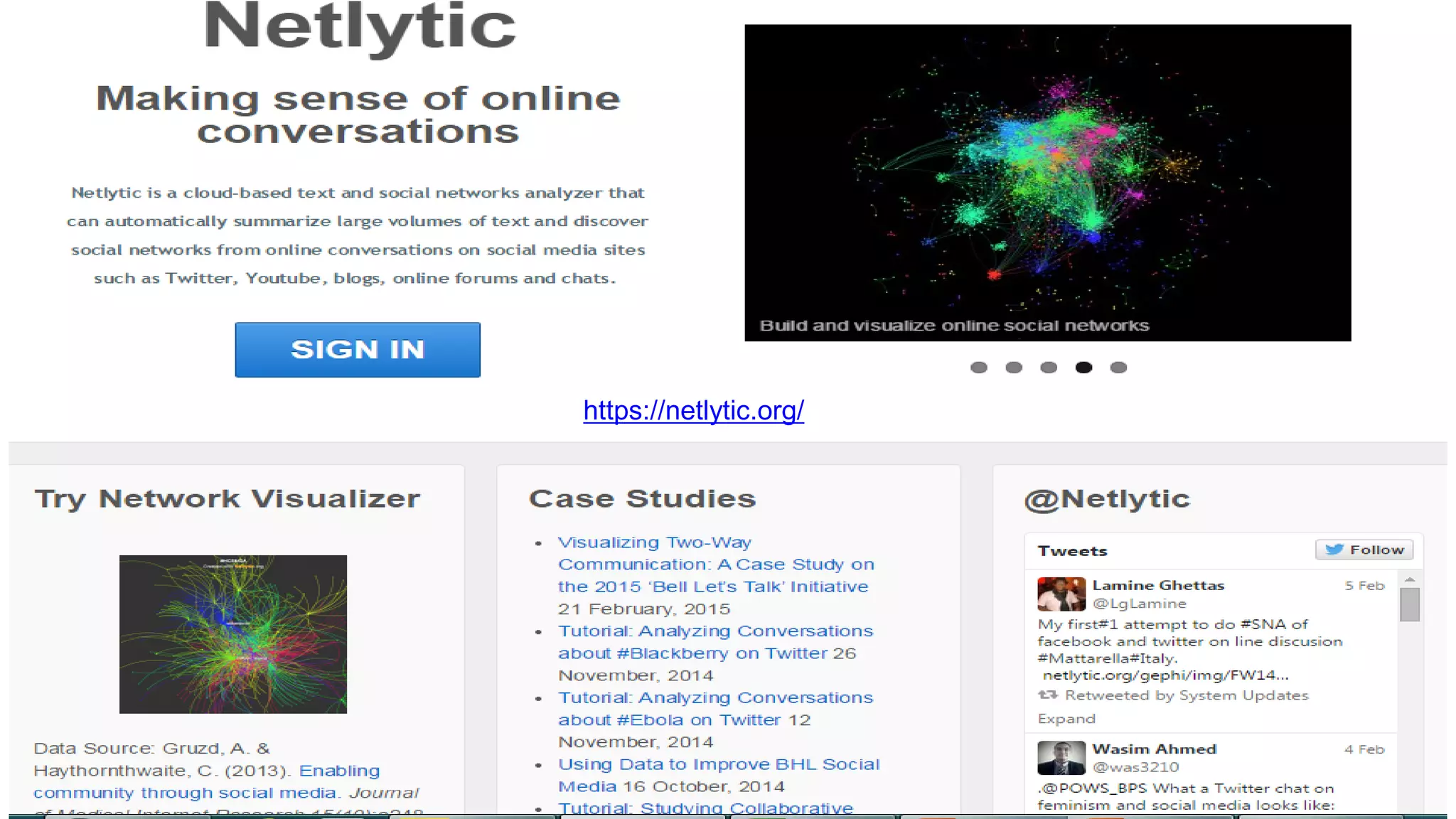This screenshot has height=819, width=1456.
Task: Expand Lamine Ghettas' tweet
Action: (1066, 719)
